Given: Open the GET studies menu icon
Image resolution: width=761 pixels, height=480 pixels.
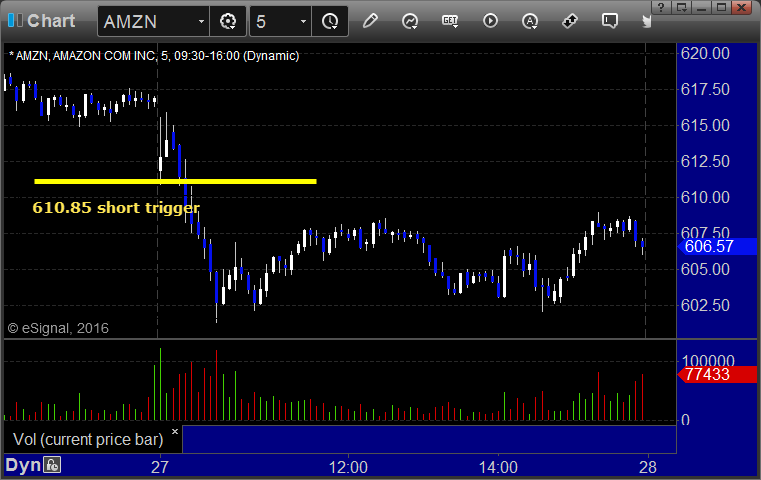Looking at the screenshot, I should pos(450,21).
